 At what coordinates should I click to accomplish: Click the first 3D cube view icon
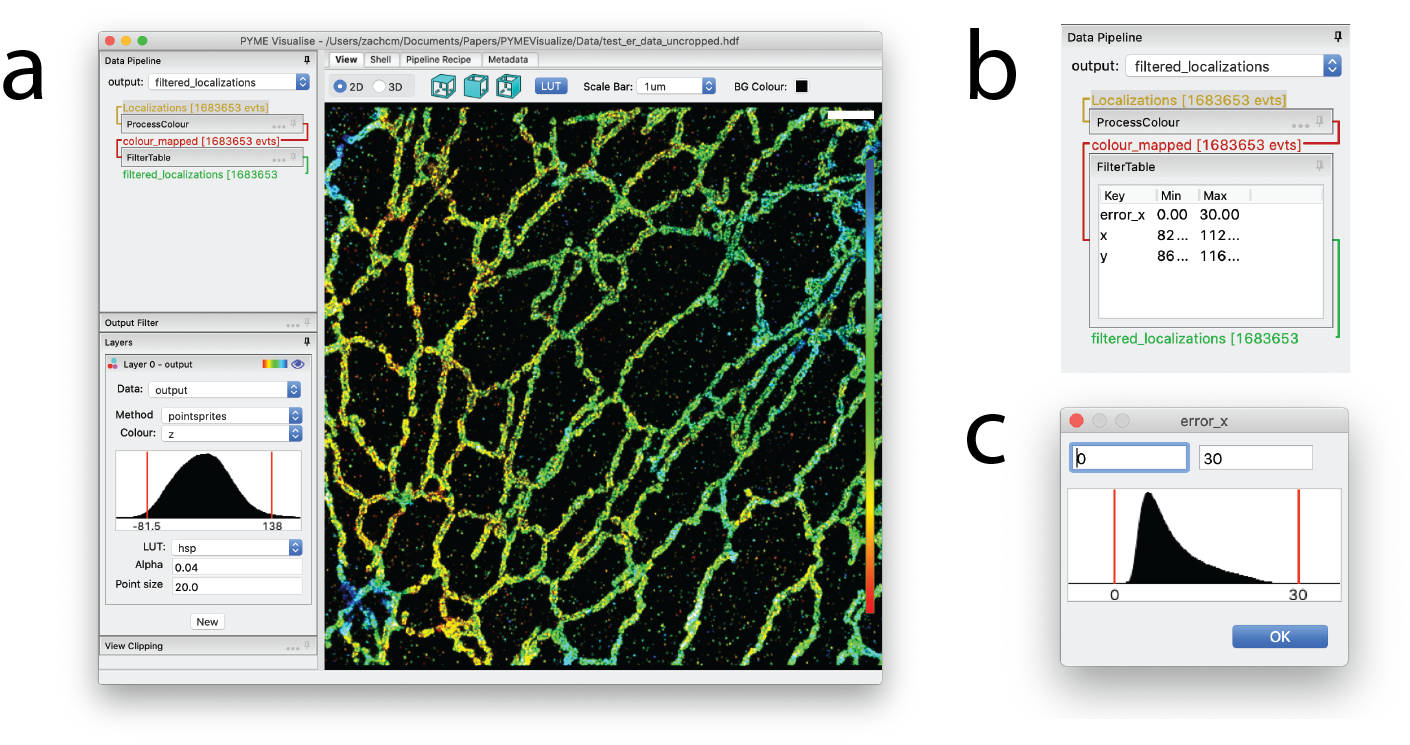(x=442, y=86)
